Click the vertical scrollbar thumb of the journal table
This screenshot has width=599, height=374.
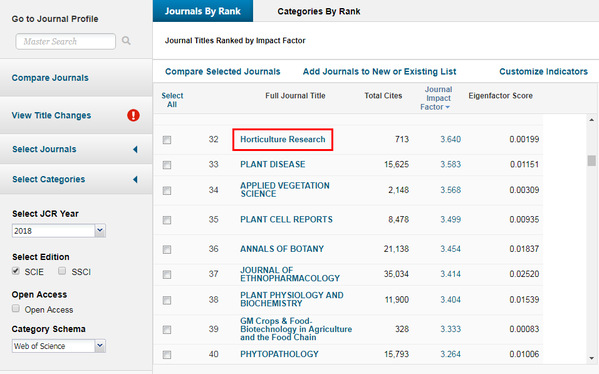[591, 160]
